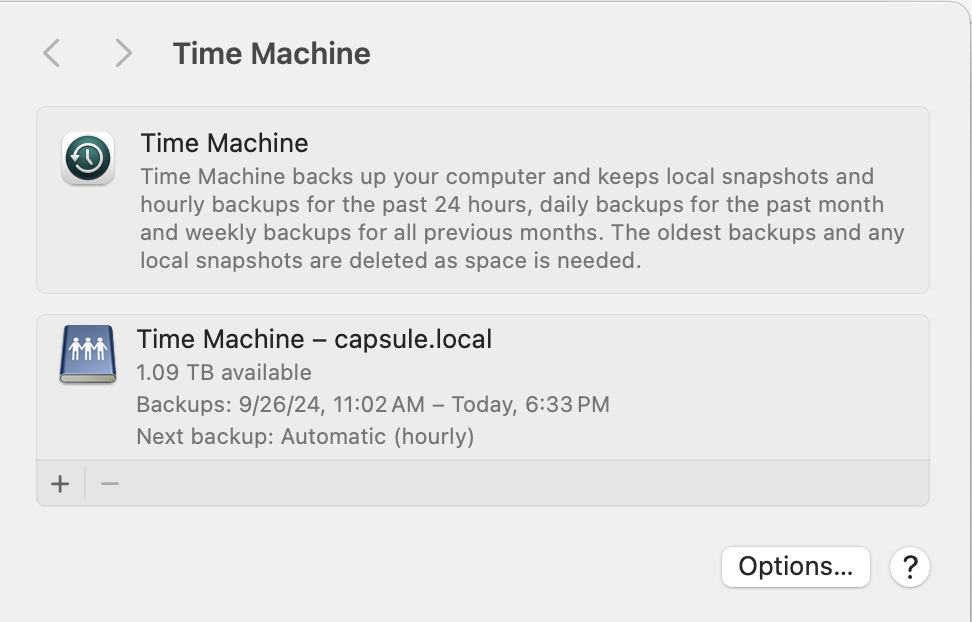This screenshot has width=972, height=622.
Task: Click description line starting "hourly backups for the past"
Action: click(x=511, y=205)
